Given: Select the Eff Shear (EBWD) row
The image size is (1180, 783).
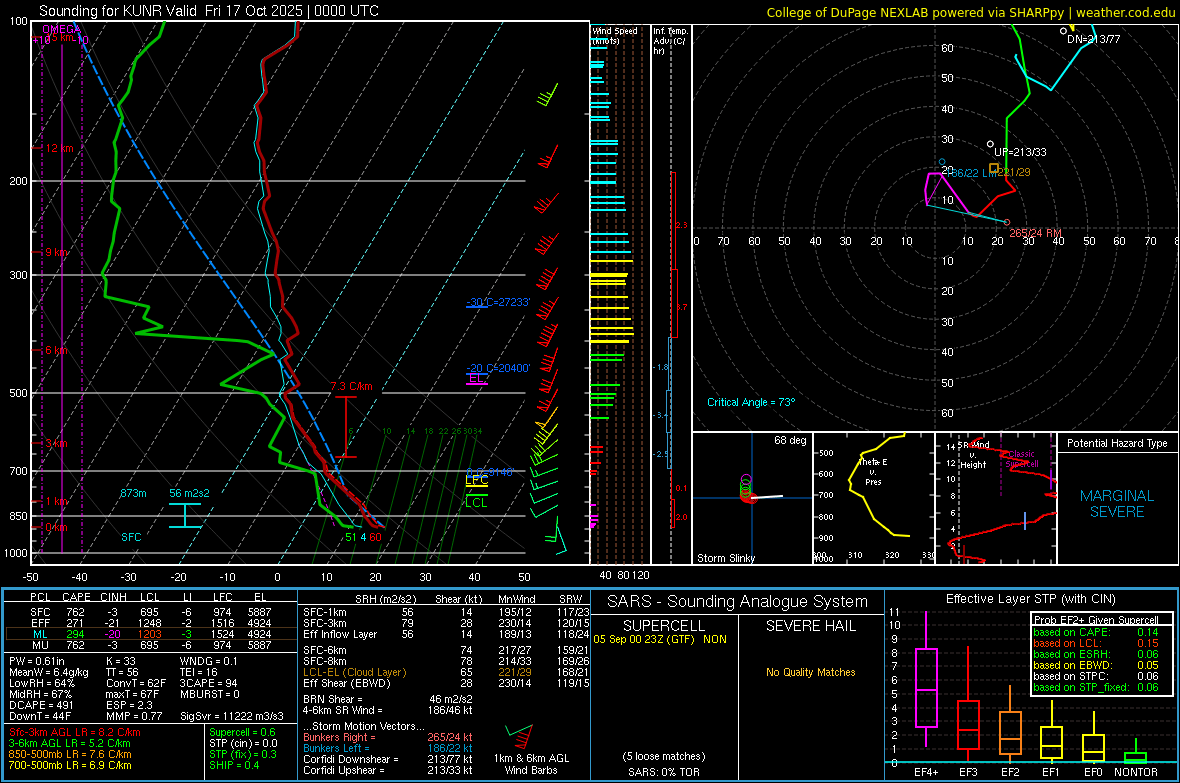Looking at the screenshot, I should click(x=446, y=683).
